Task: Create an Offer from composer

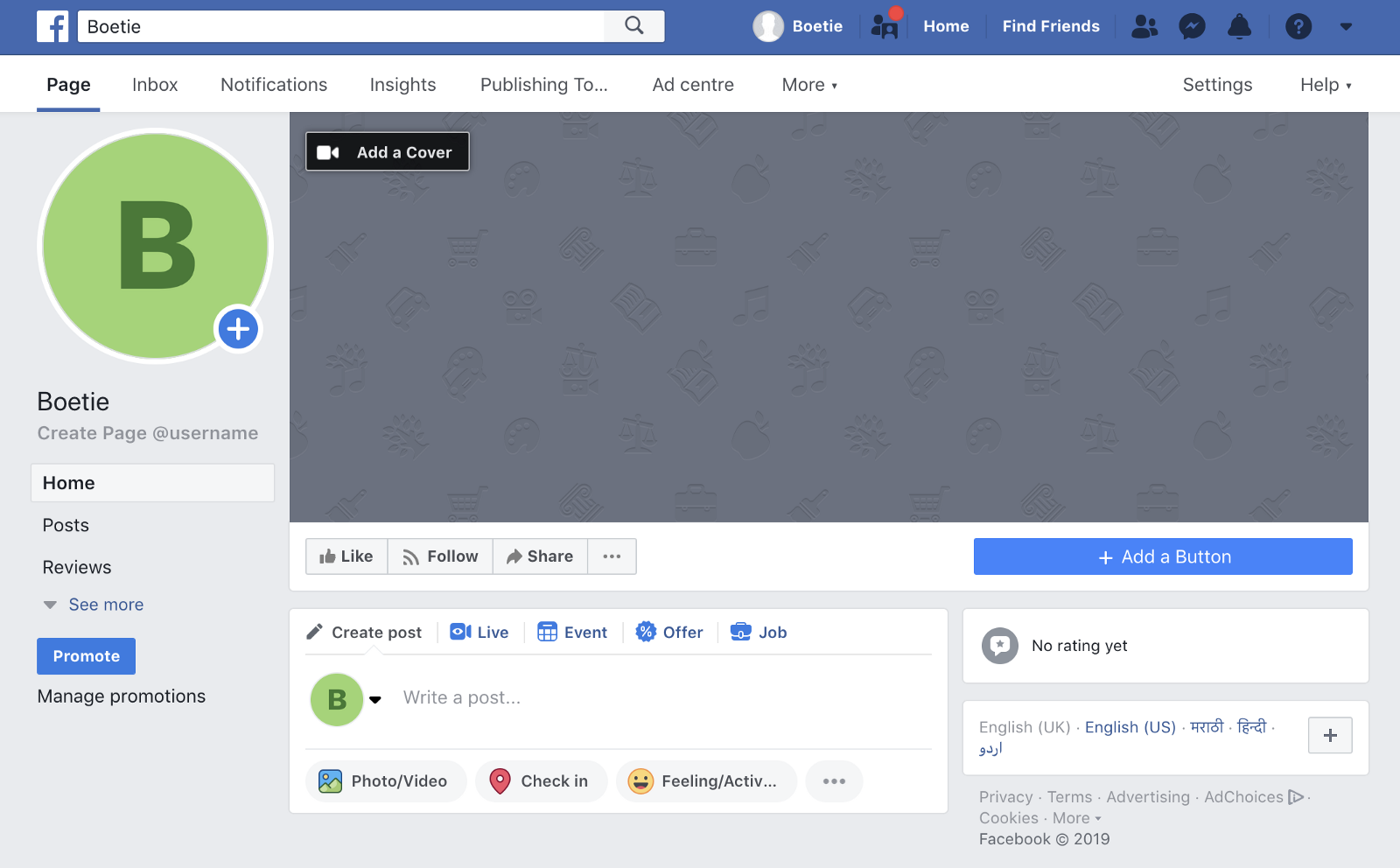Action: click(x=669, y=632)
